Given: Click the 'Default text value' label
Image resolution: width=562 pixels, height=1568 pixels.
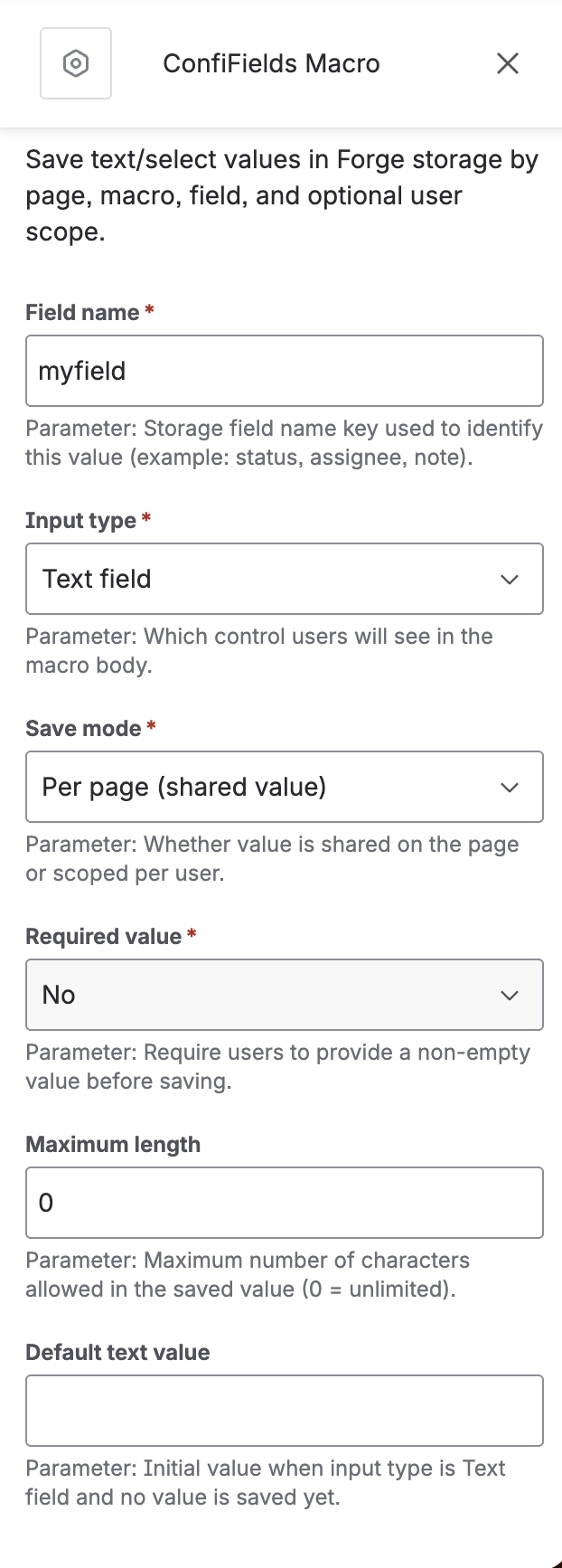Looking at the screenshot, I should point(117,1353).
